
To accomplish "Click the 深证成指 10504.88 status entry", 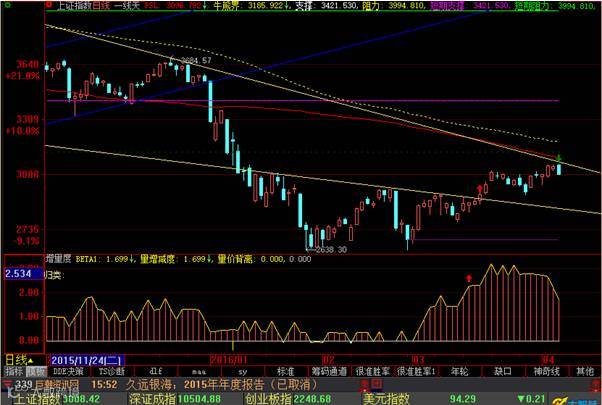I will point(175,399).
